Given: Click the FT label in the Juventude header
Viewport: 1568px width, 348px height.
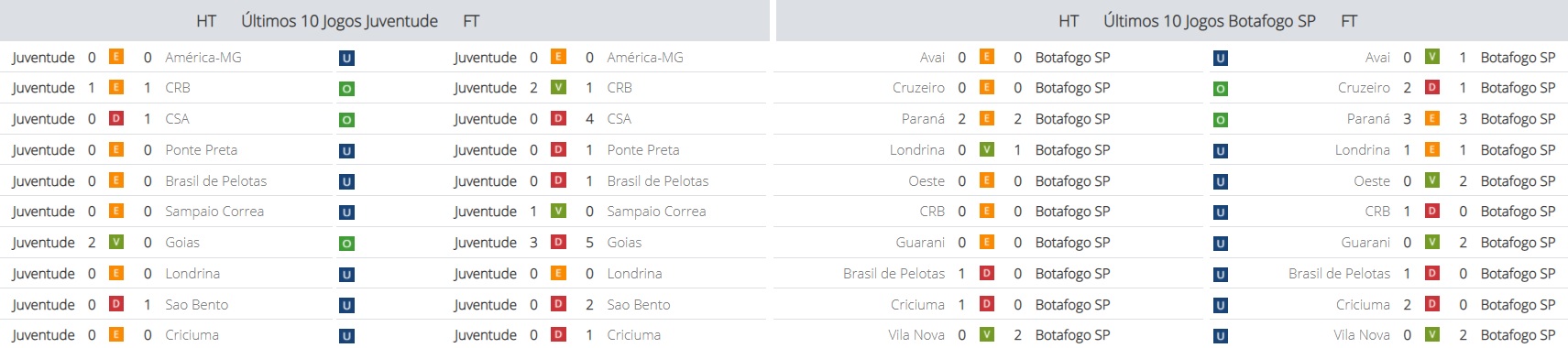Looking at the screenshot, I should point(471,20).
